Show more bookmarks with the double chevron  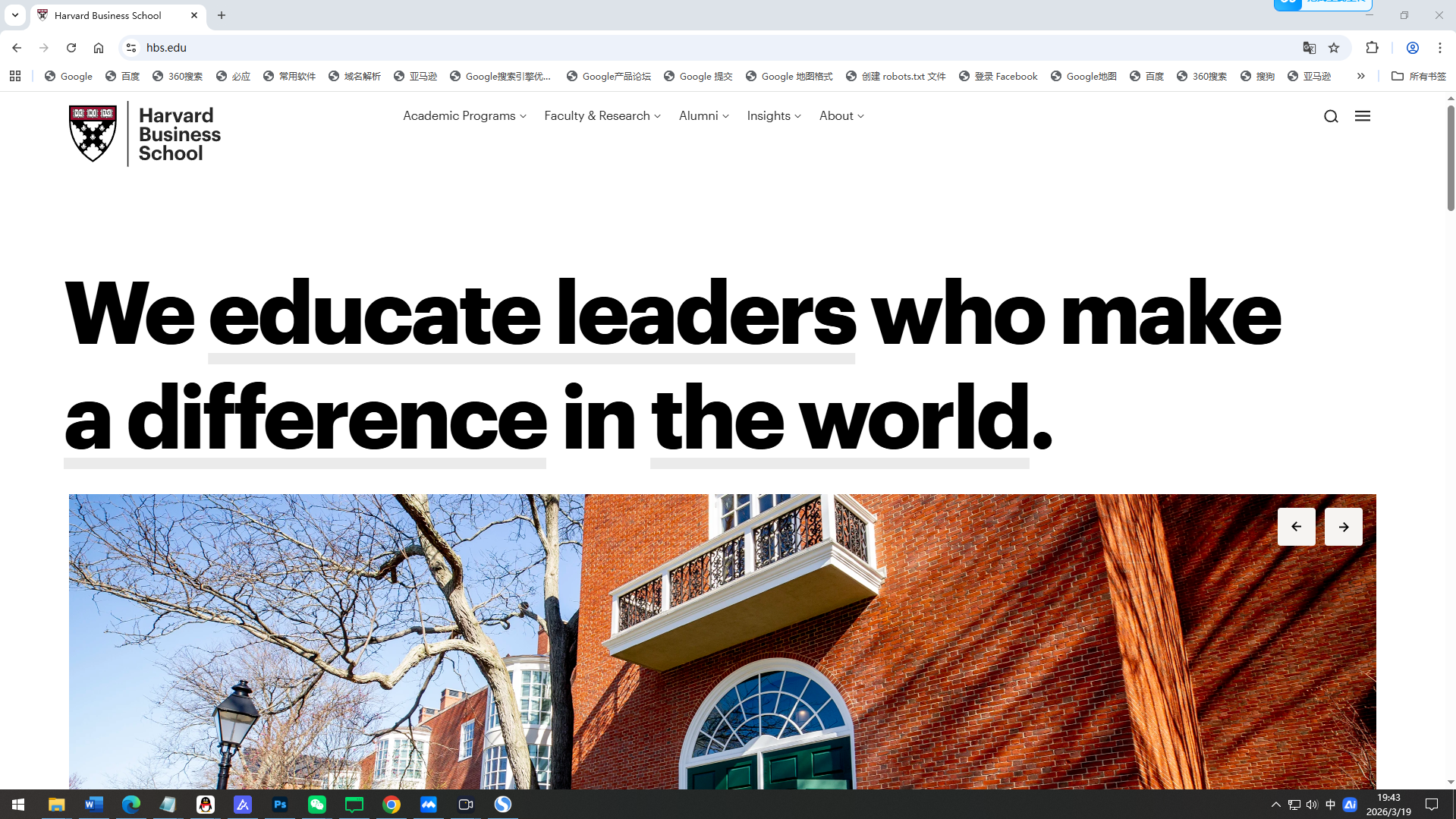(x=1361, y=76)
